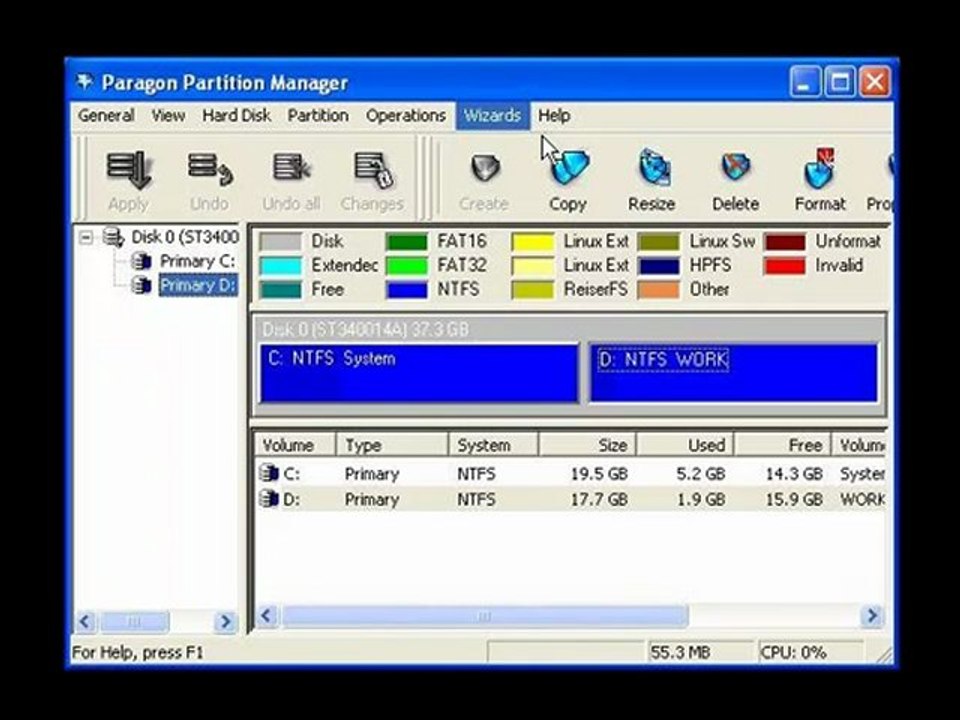
Task: Open the General menu
Action: 107,116
